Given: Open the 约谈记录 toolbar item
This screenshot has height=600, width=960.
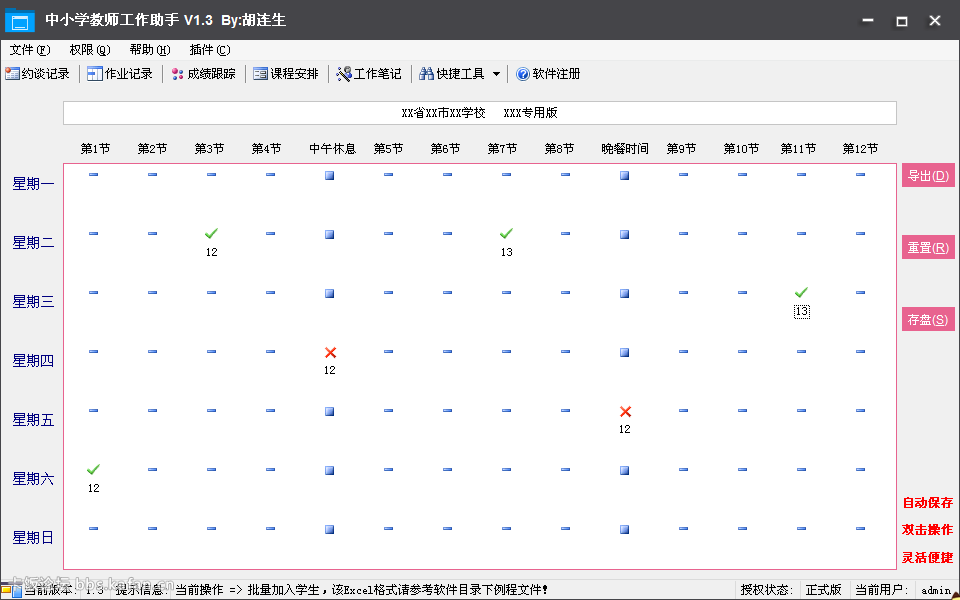Looking at the screenshot, I should coord(38,74).
